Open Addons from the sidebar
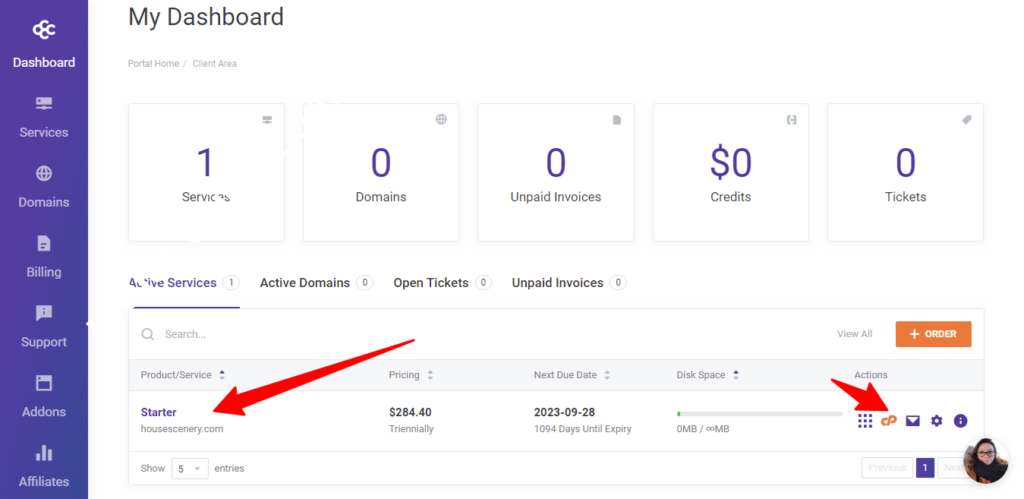This screenshot has width=1024, height=499. [x=44, y=397]
